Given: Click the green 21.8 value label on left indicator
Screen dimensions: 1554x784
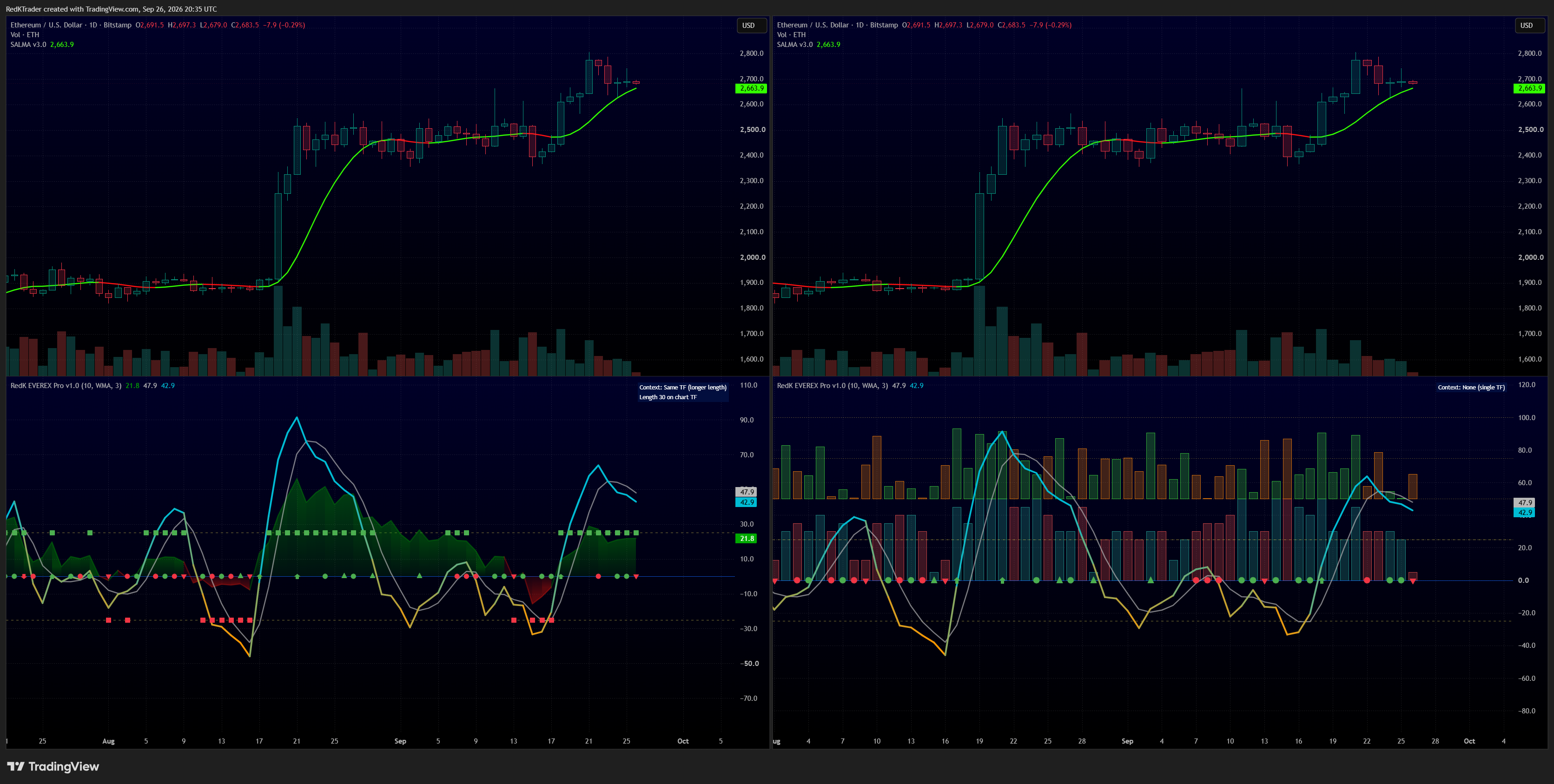Looking at the screenshot, I should [x=747, y=539].
